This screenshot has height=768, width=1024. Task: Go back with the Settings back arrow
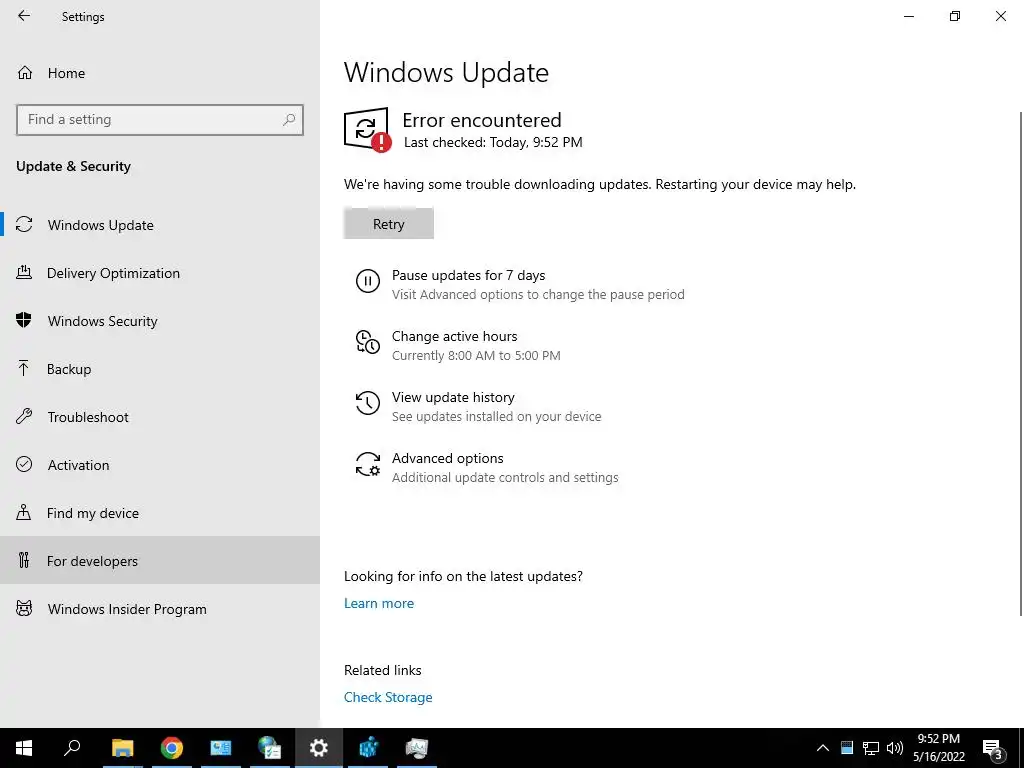point(24,16)
